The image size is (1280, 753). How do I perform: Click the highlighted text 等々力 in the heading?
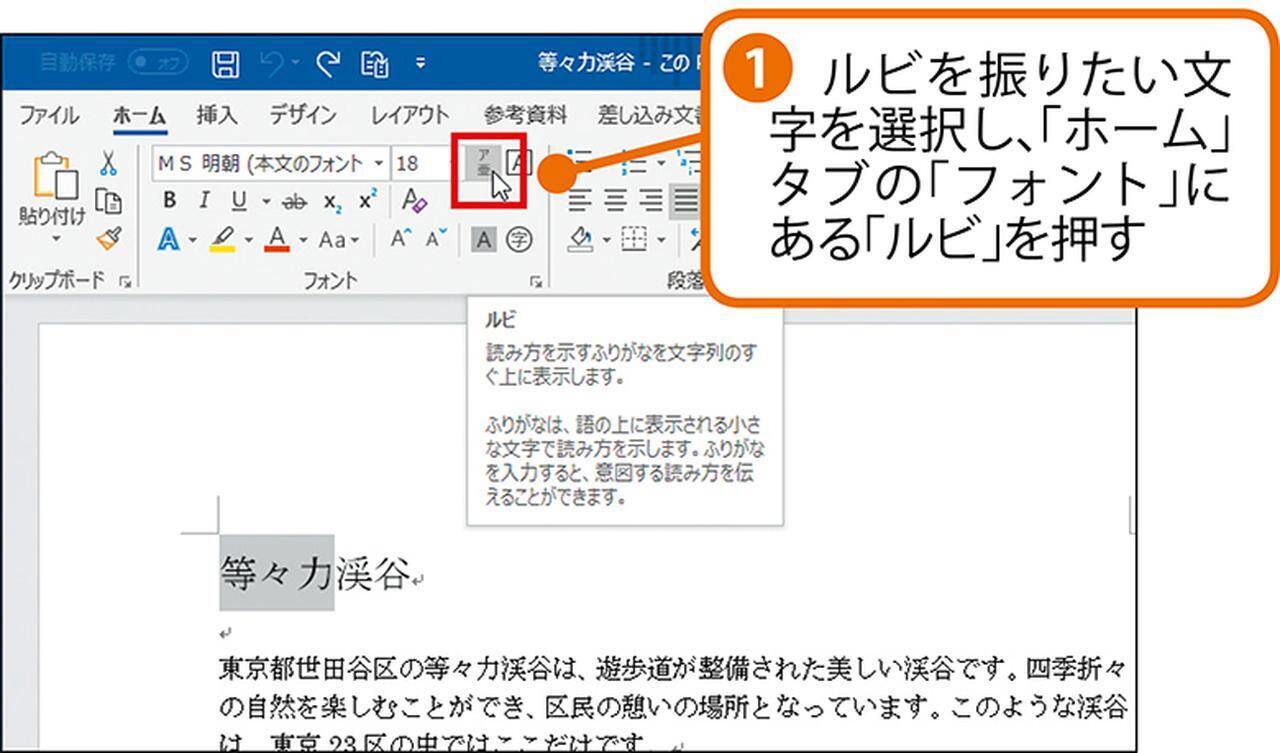pos(276,573)
